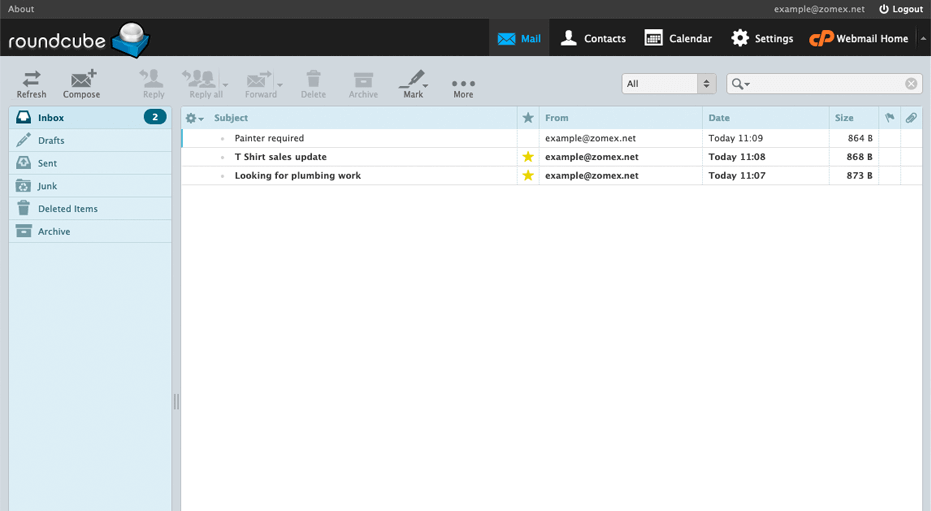
Task: Open the Drafts folder
Action: [x=90, y=141]
